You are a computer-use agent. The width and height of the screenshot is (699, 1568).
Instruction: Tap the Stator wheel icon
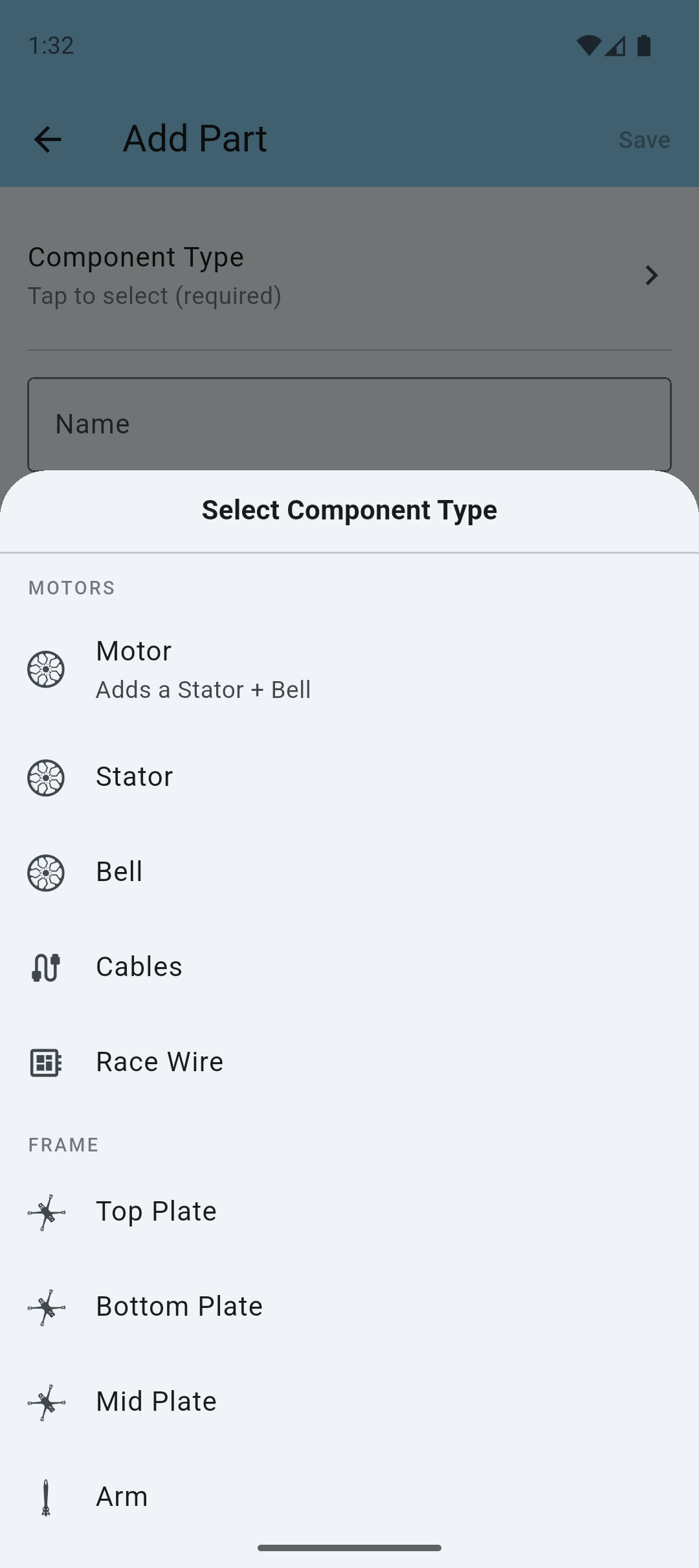tap(46, 778)
